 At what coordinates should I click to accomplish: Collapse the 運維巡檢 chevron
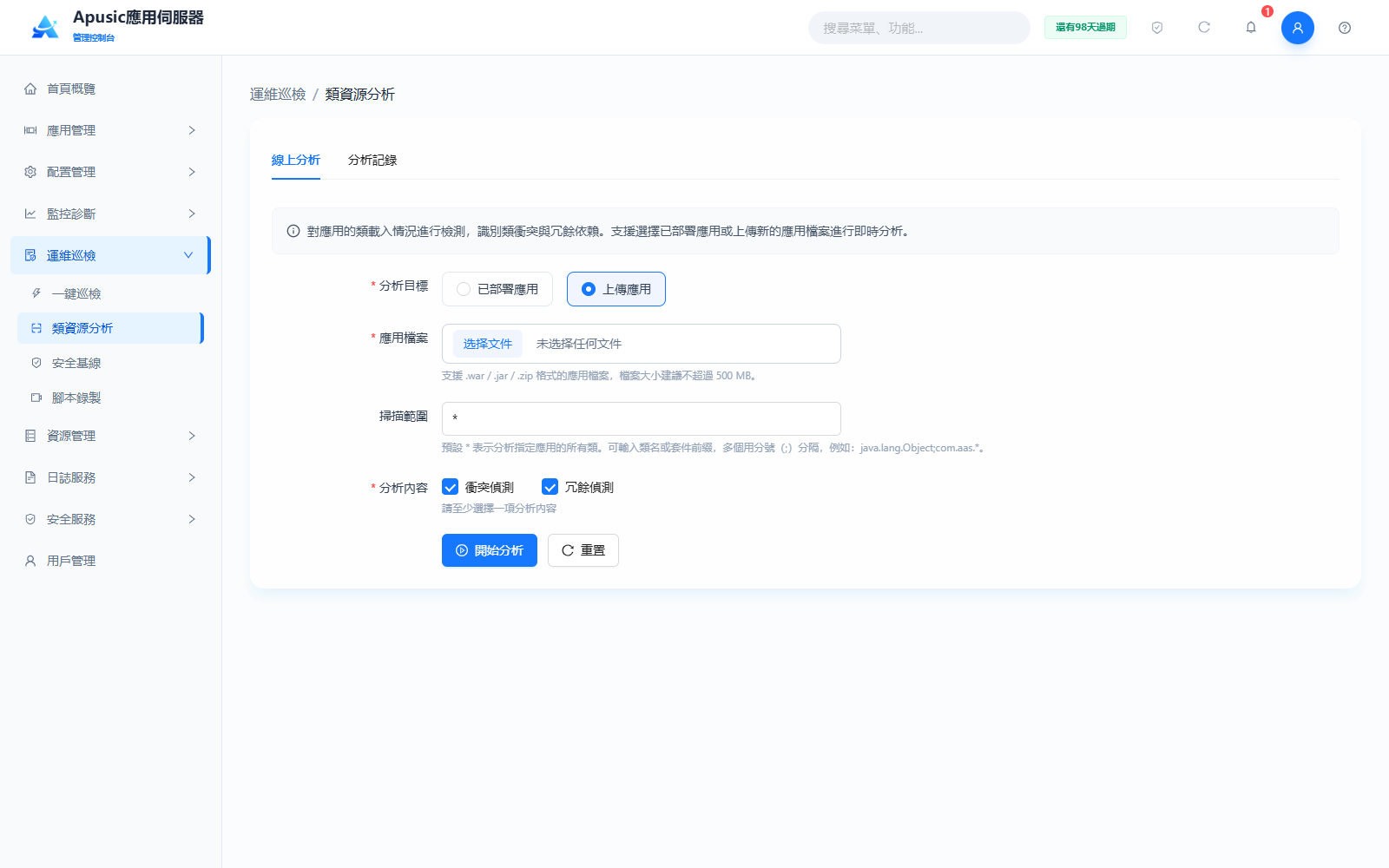188,255
